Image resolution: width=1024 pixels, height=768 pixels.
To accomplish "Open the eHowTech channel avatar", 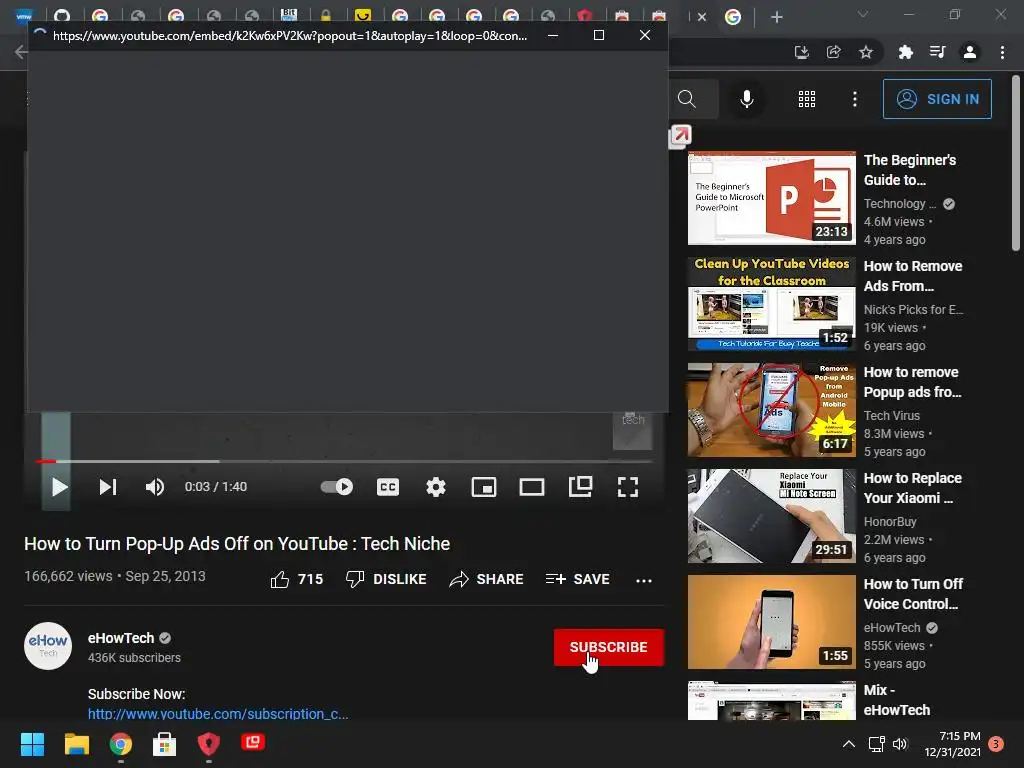I will 48,646.
